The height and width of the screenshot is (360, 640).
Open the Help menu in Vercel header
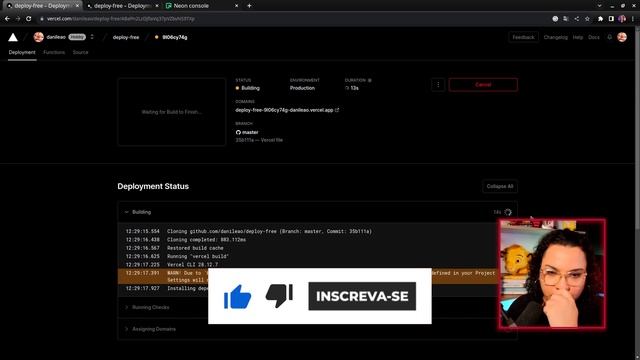click(x=578, y=37)
